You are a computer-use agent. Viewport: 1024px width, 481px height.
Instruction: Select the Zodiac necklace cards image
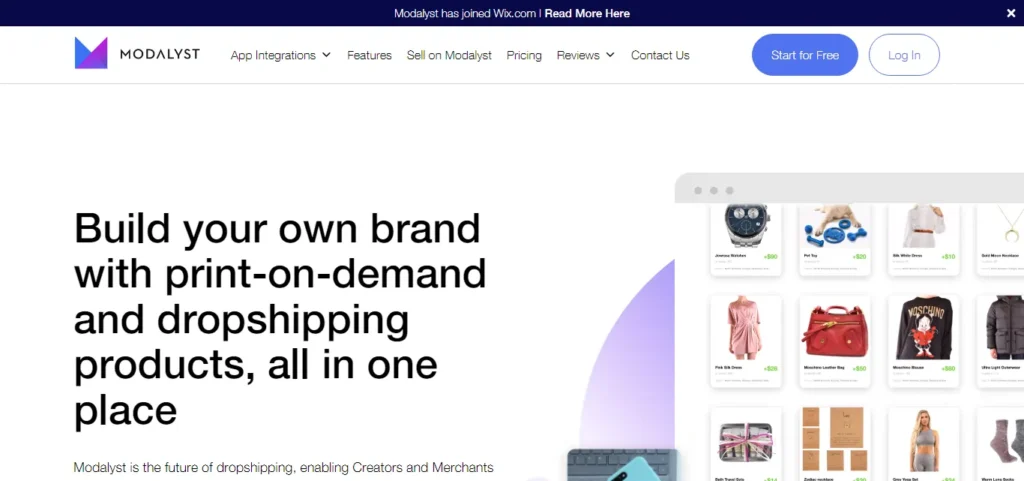coord(835,439)
